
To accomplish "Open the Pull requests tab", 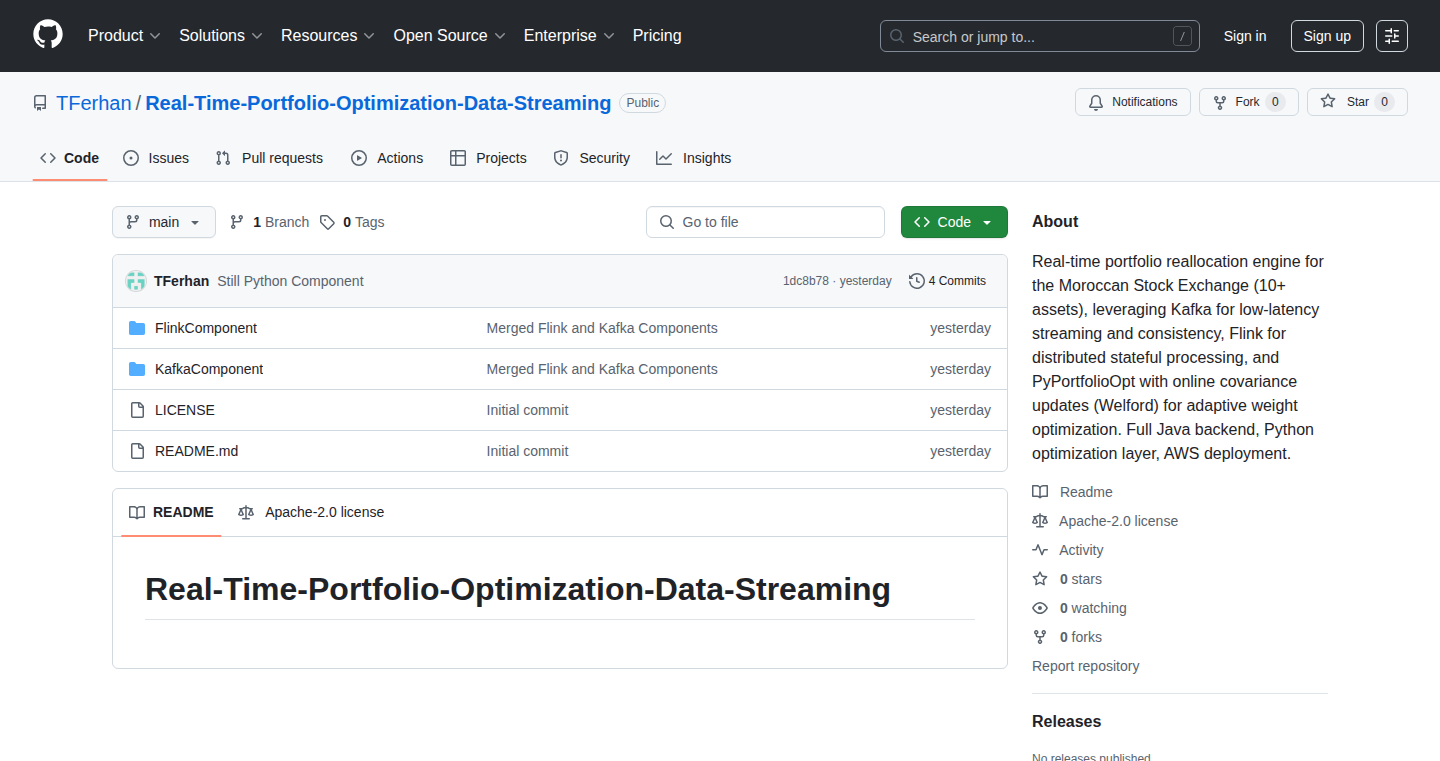I will [x=269, y=158].
